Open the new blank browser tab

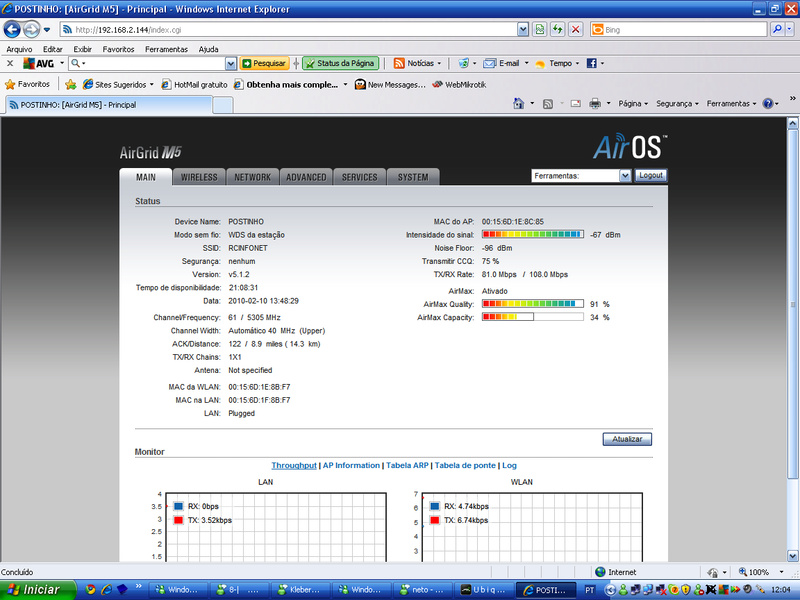(222, 105)
